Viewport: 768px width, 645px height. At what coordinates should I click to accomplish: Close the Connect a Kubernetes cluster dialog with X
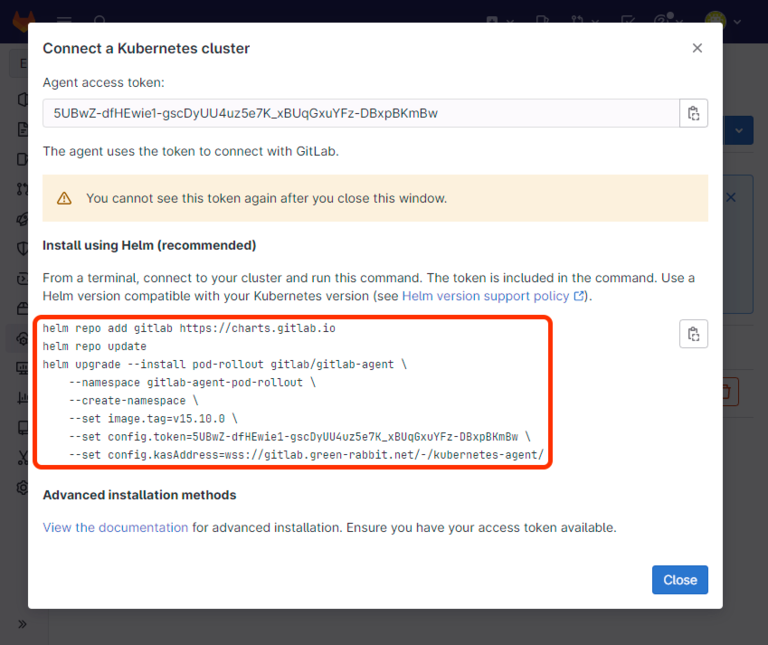pos(697,48)
